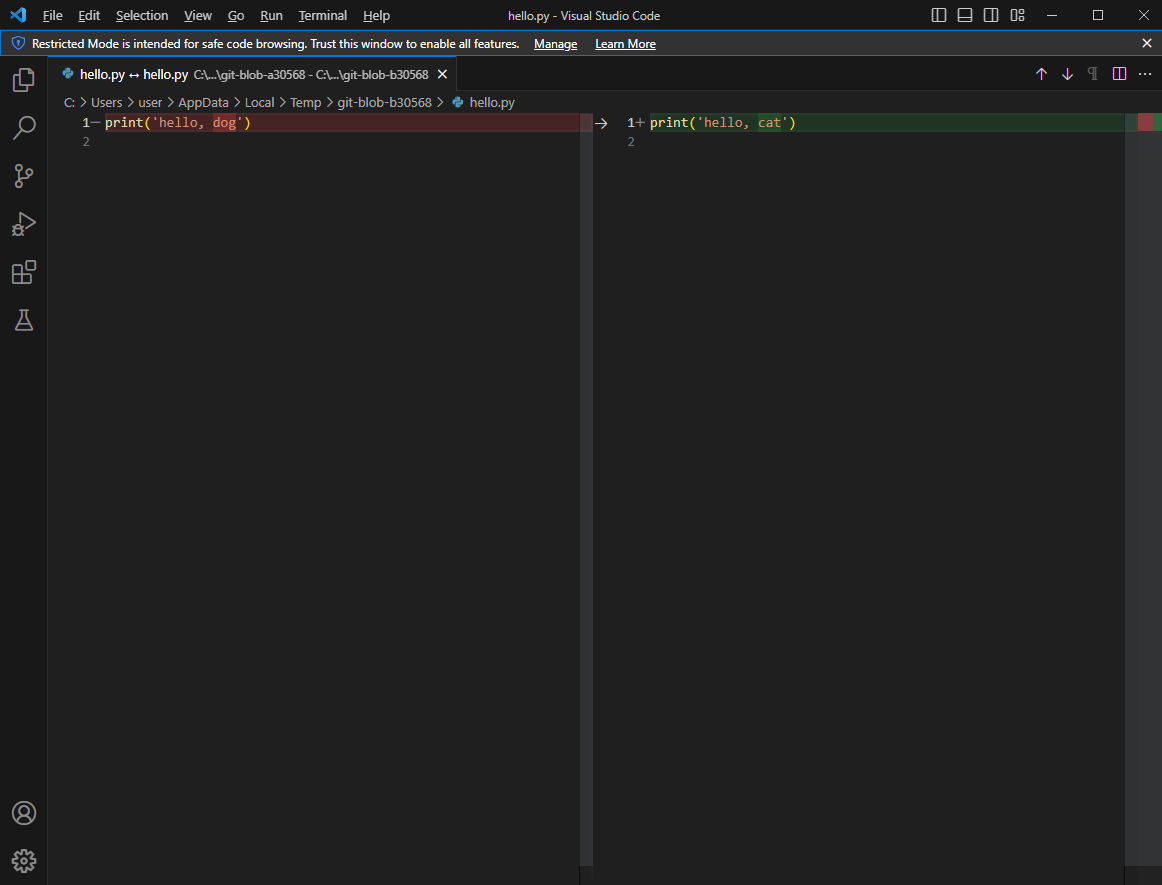Click line number 2 in right editor
This screenshot has height=885, width=1162.
(x=631, y=142)
